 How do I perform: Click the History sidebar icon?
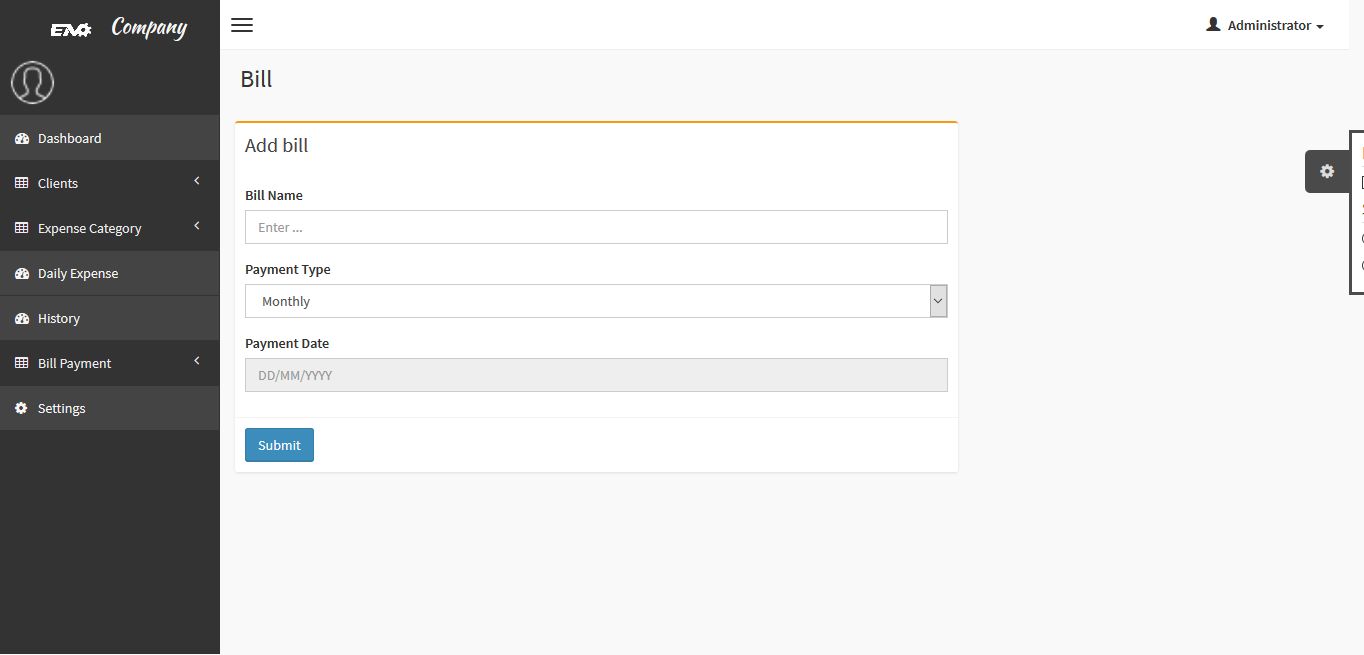pyautogui.click(x=21, y=319)
